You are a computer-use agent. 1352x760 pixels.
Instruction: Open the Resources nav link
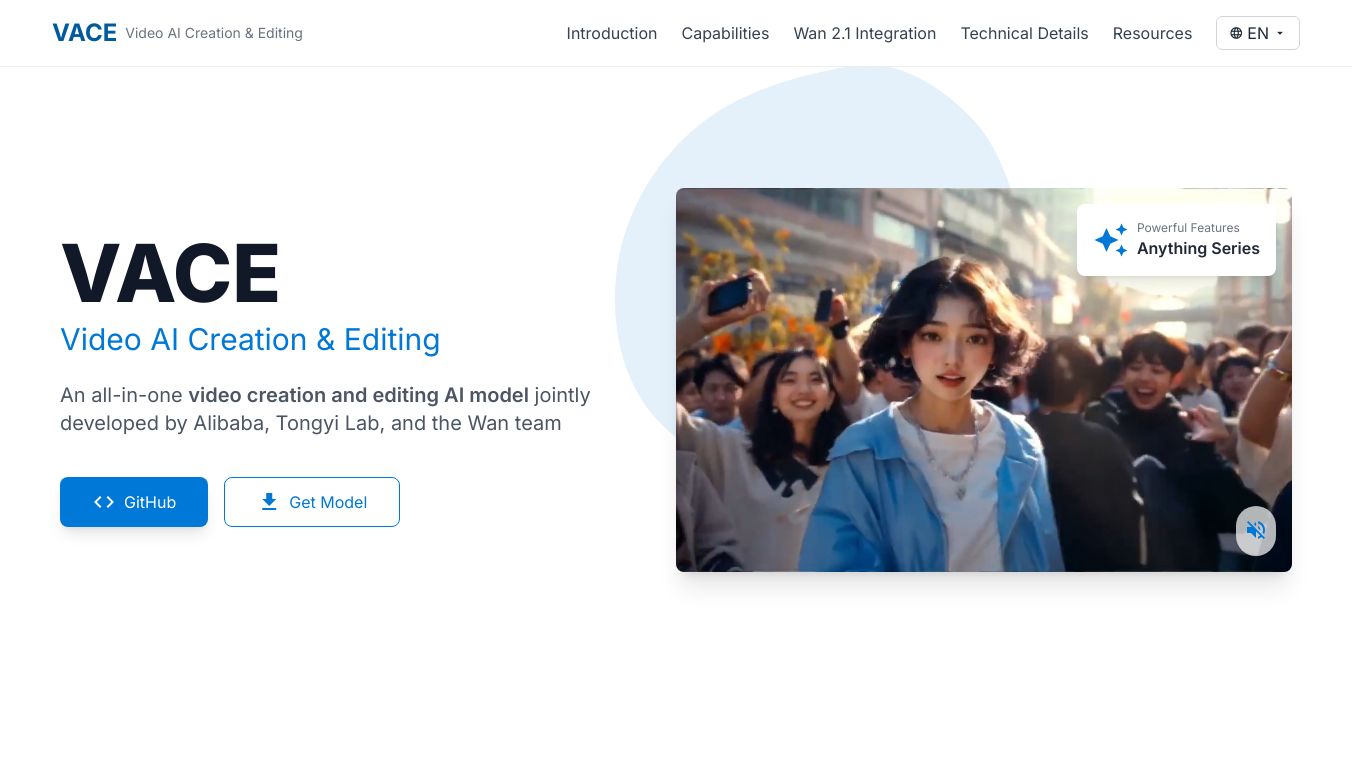pyautogui.click(x=1152, y=33)
